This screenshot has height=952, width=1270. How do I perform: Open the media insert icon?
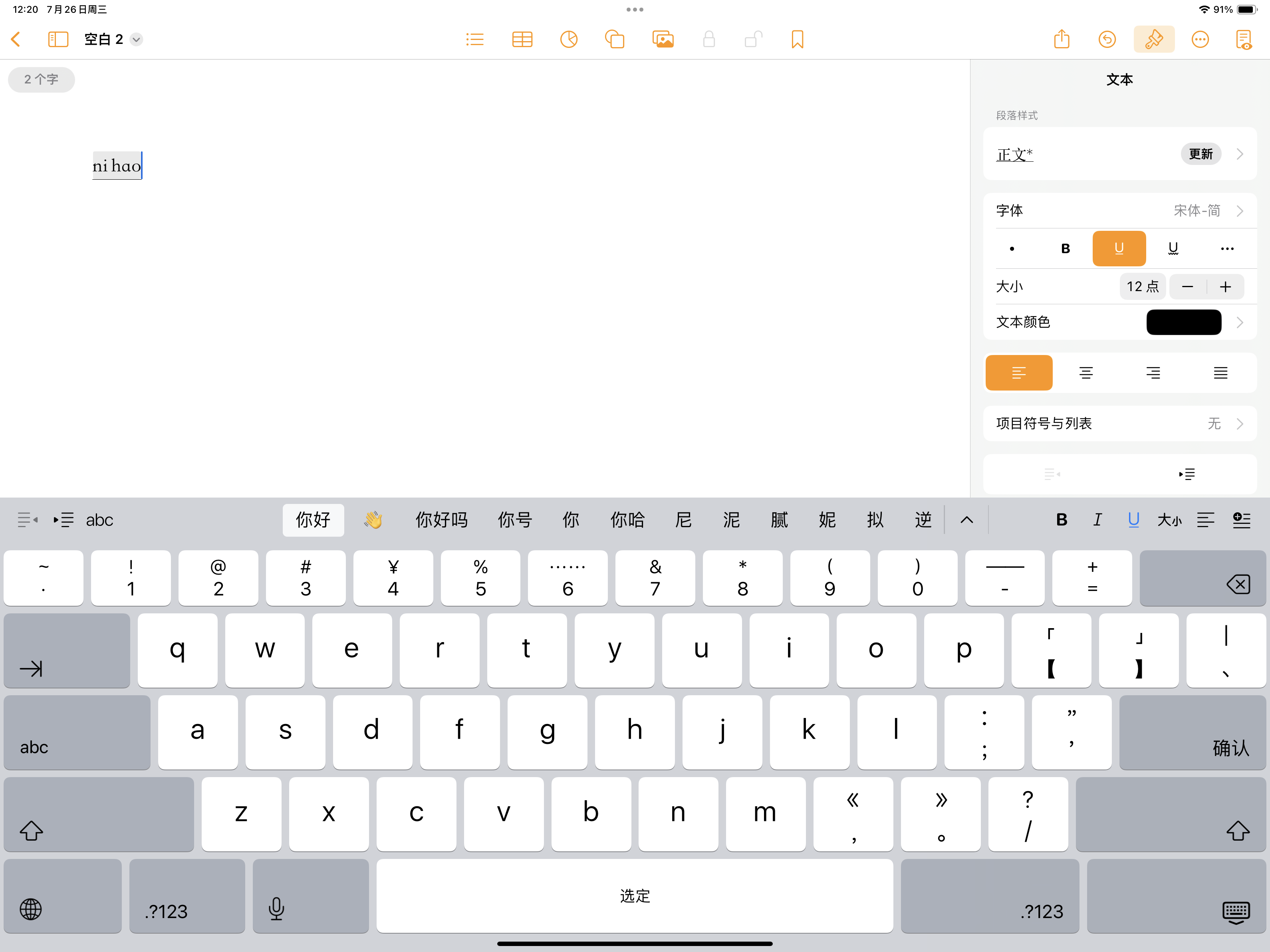click(663, 40)
